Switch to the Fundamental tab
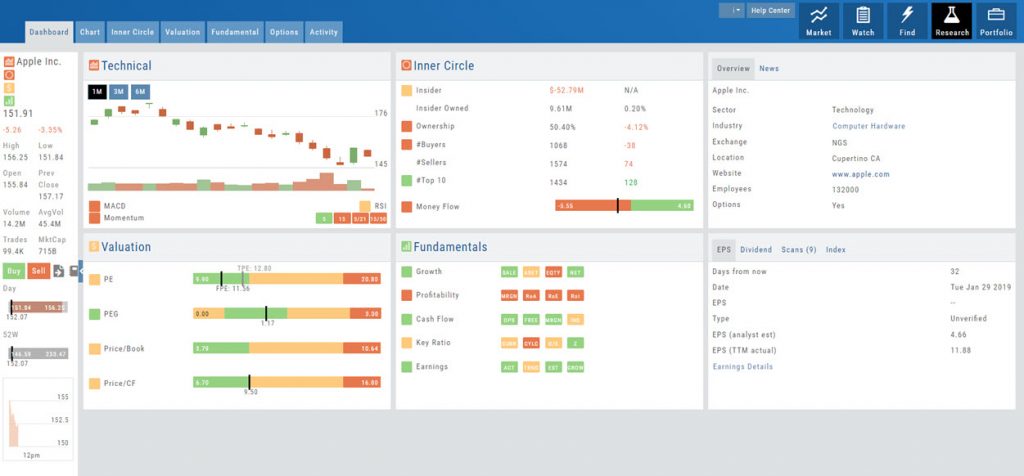This screenshot has height=476, width=1024. point(235,32)
